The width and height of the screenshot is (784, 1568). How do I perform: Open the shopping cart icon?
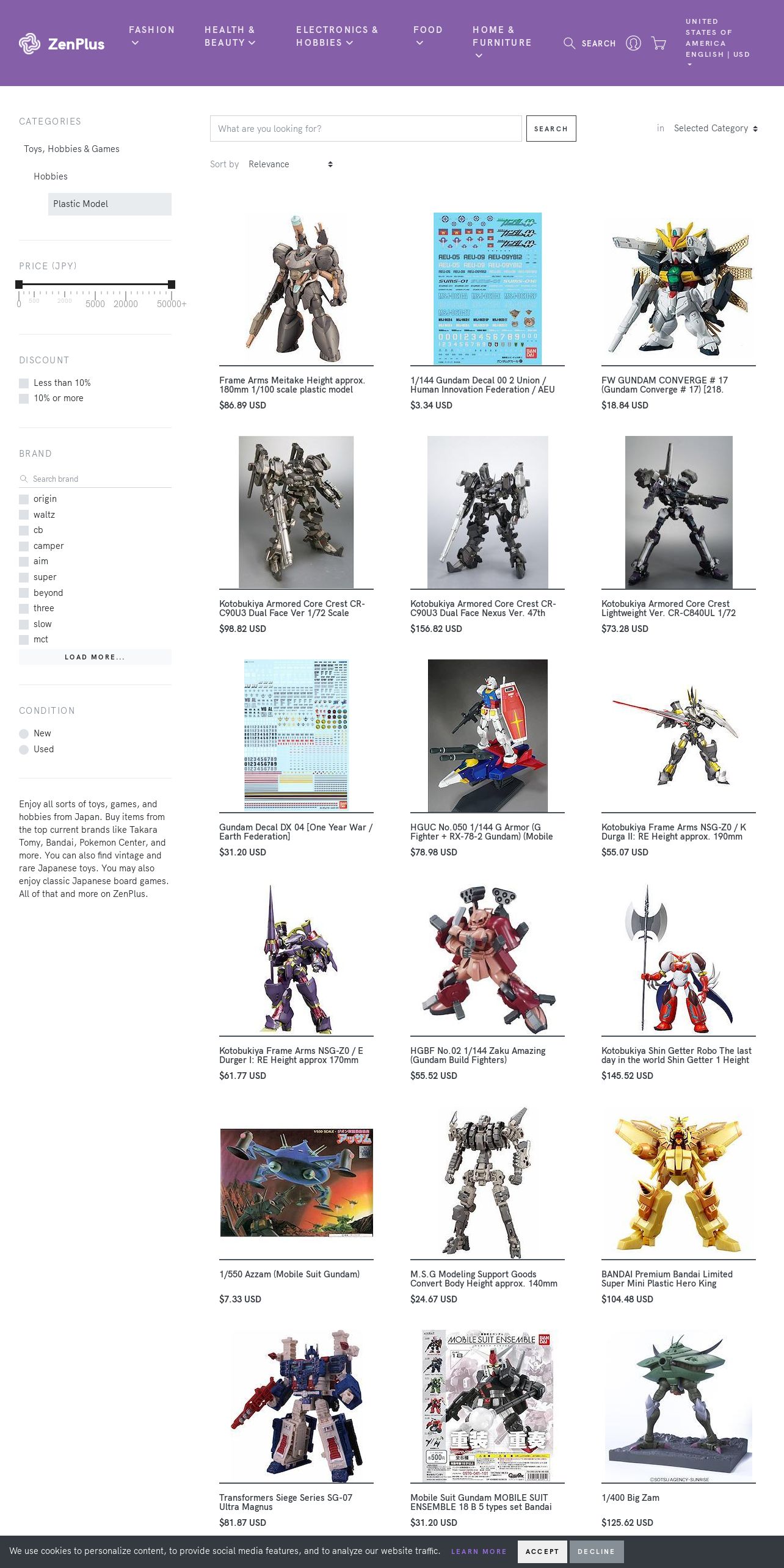pyautogui.click(x=659, y=43)
